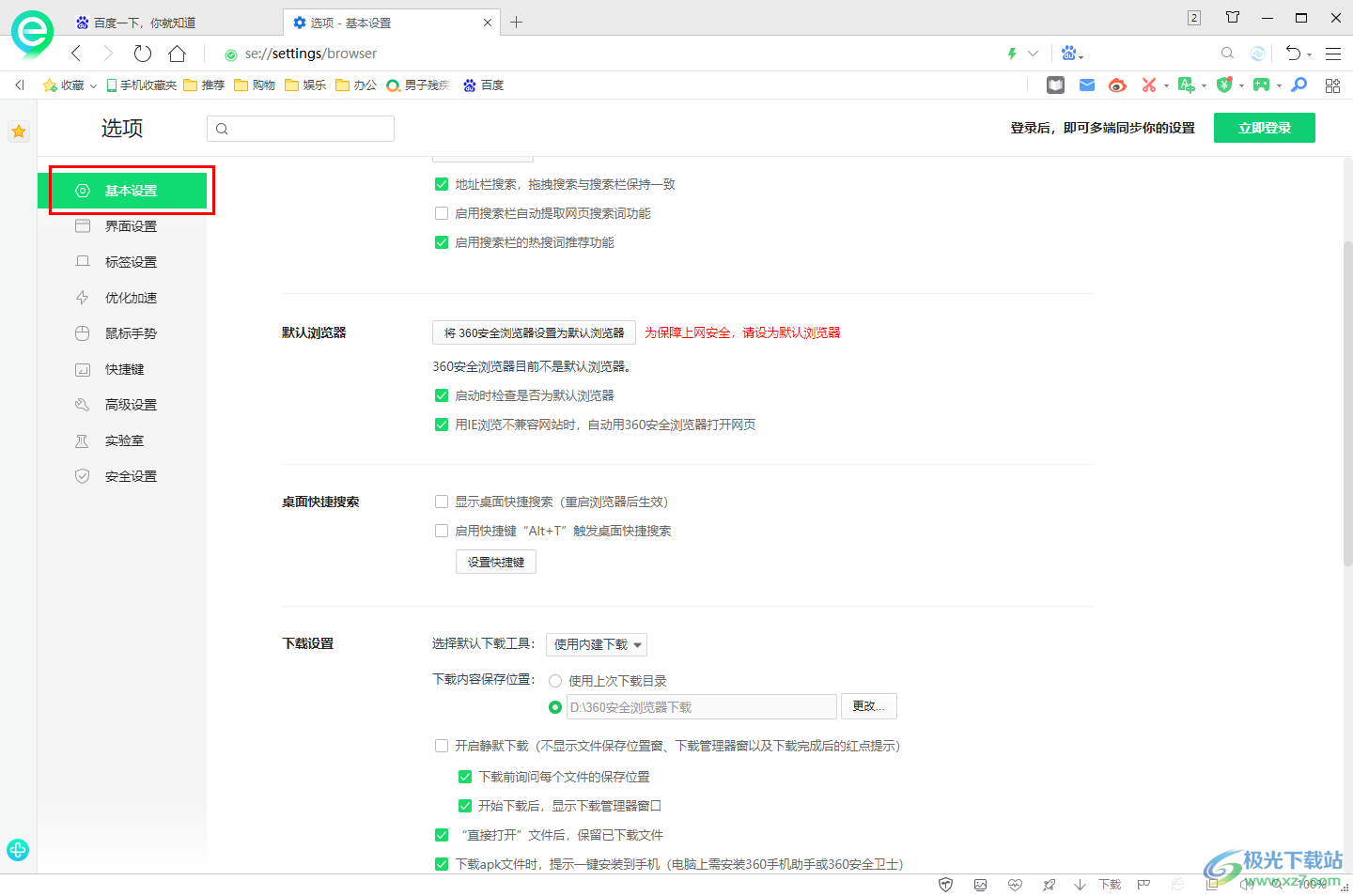Click the status bar rocket accelerator icon
The image size is (1353, 896).
click(1049, 885)
